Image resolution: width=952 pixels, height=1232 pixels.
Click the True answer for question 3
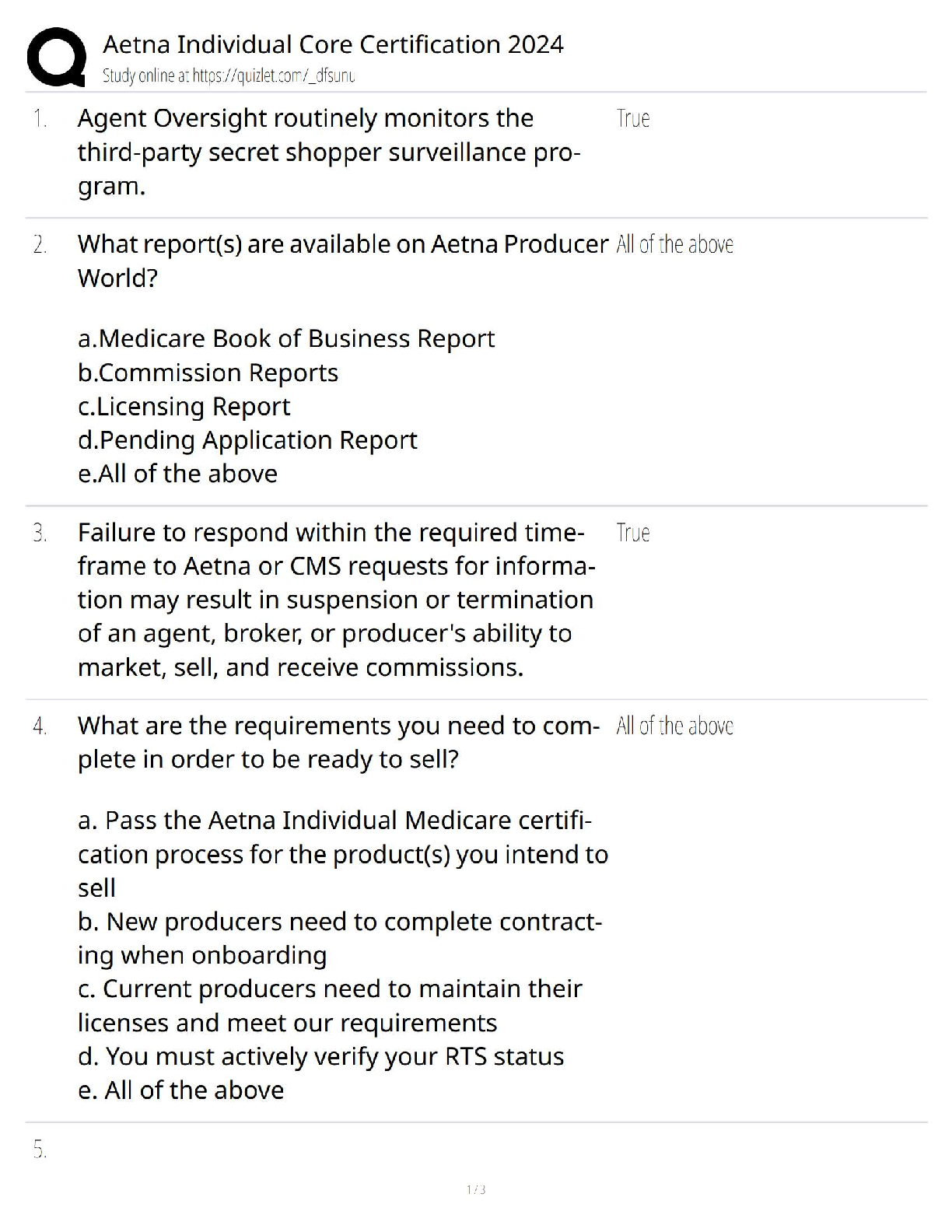(633, 533)
